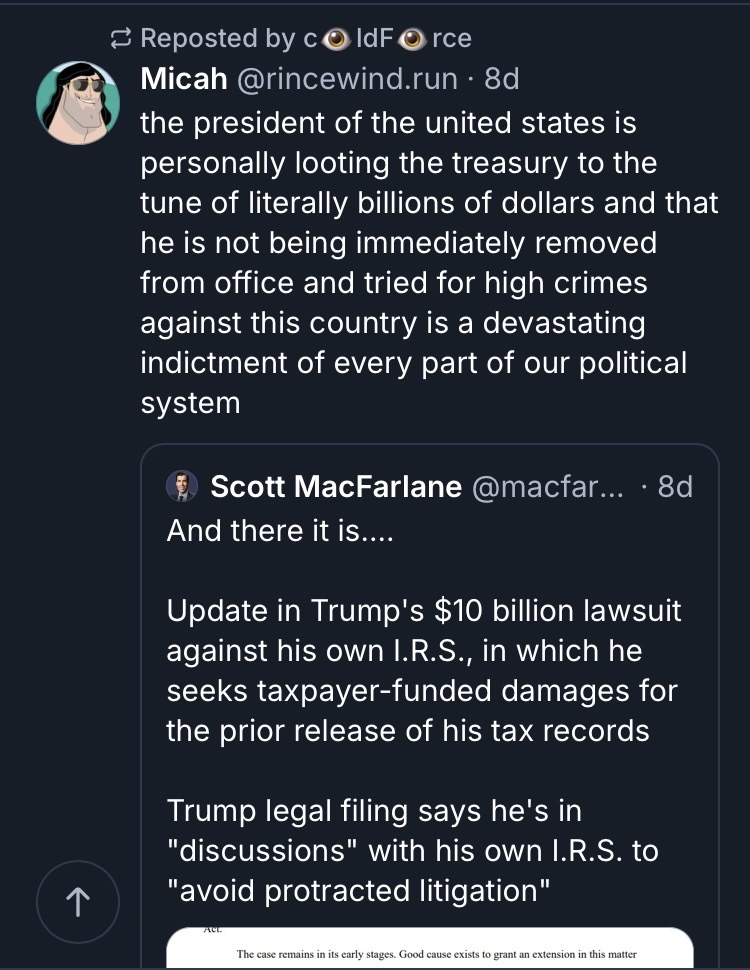Image resolution: width=750 pixels, height=970 pixels.
Task: Open Micah's profile avatar
Action: point(78,102)
